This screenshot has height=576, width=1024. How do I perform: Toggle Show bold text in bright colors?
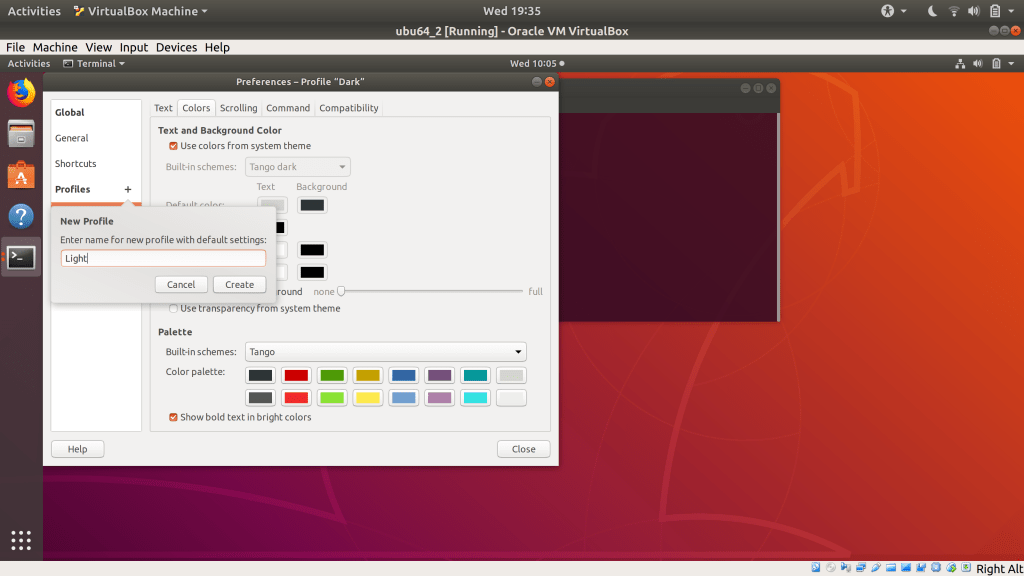(x=173, y=417)
